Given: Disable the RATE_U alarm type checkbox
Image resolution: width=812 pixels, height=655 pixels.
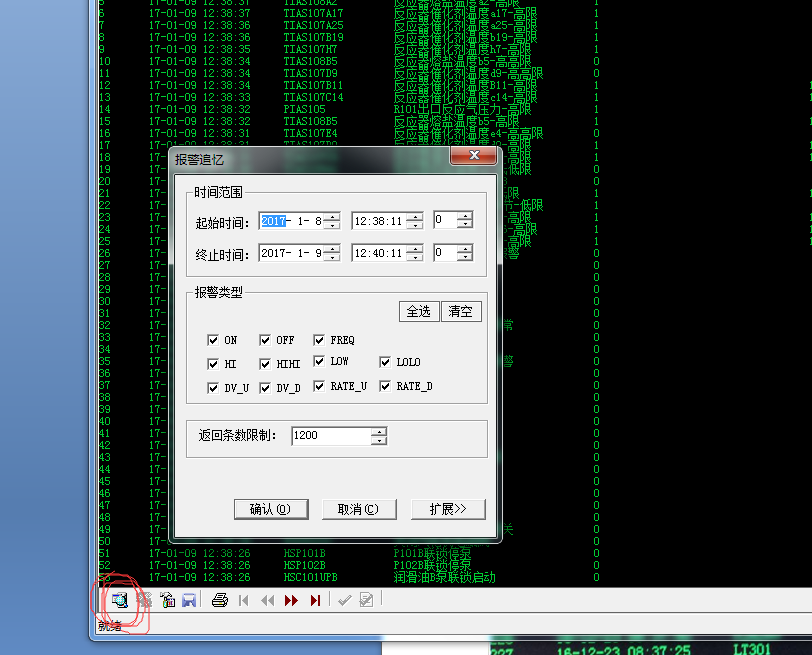Looking at the screenshot, I should click(320, 386).
